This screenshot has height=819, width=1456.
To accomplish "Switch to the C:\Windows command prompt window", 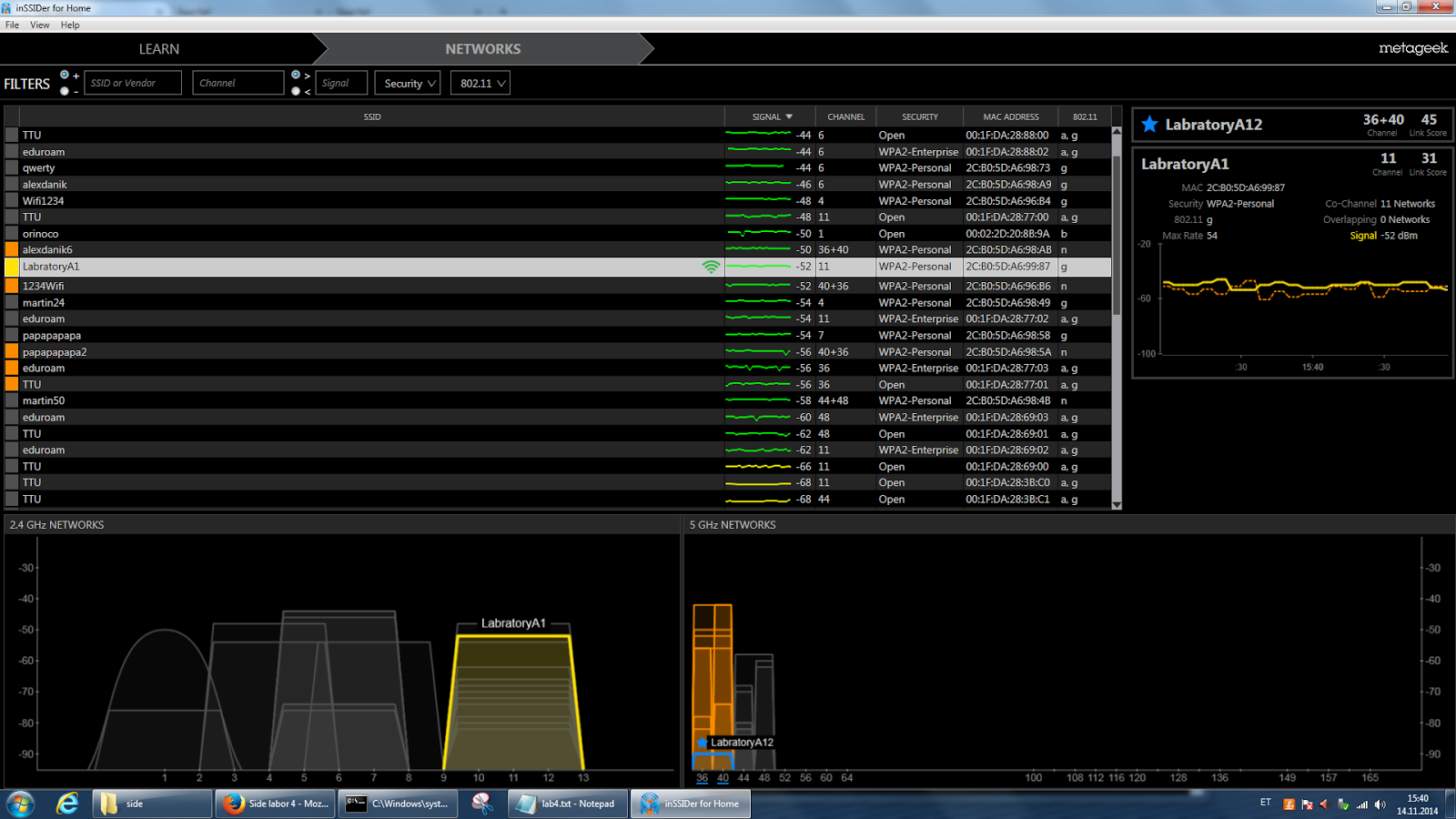I will click(398, 804).
